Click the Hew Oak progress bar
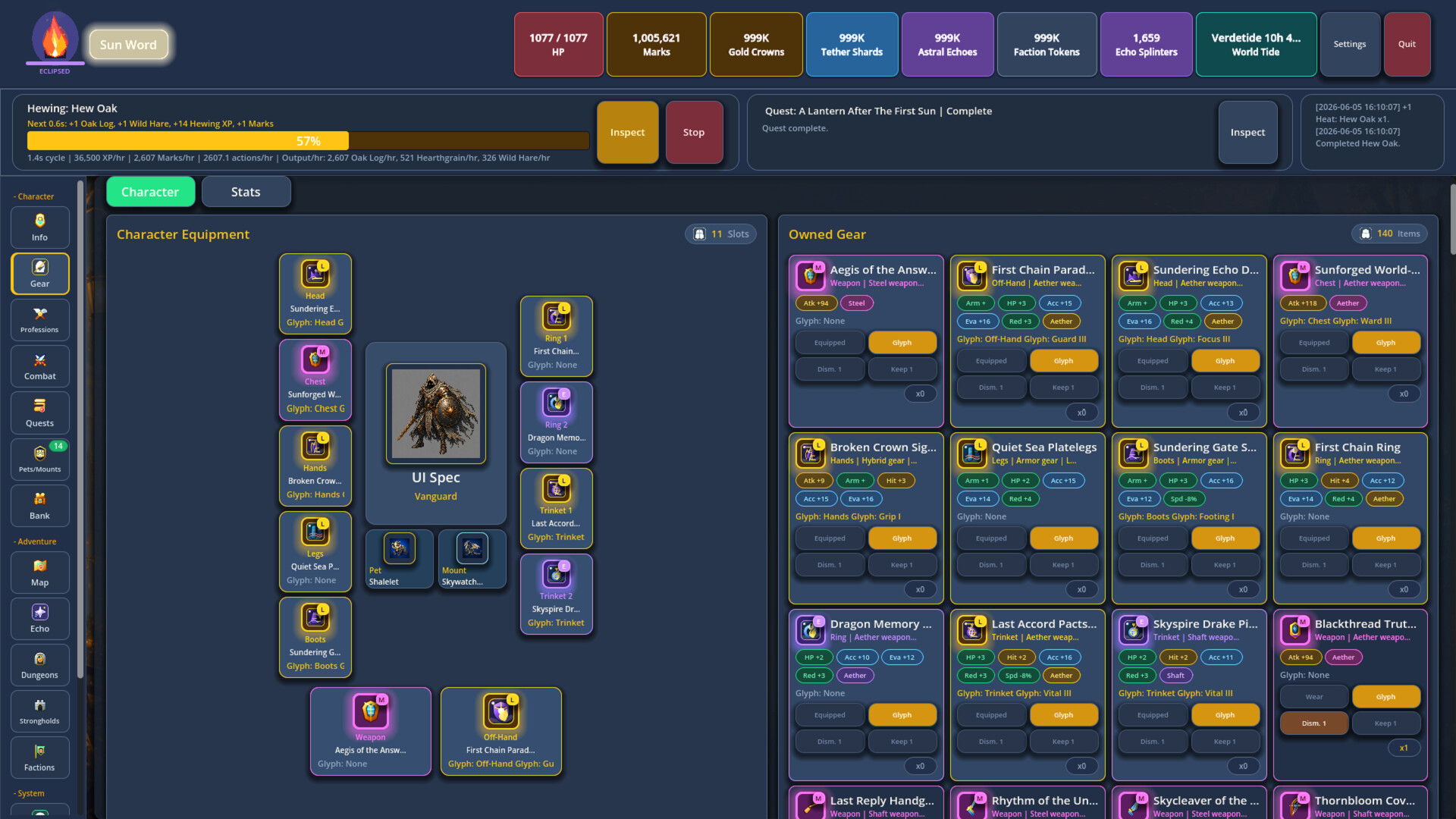Viewport: 1456px width, 819px height. [x=308, y=141]
